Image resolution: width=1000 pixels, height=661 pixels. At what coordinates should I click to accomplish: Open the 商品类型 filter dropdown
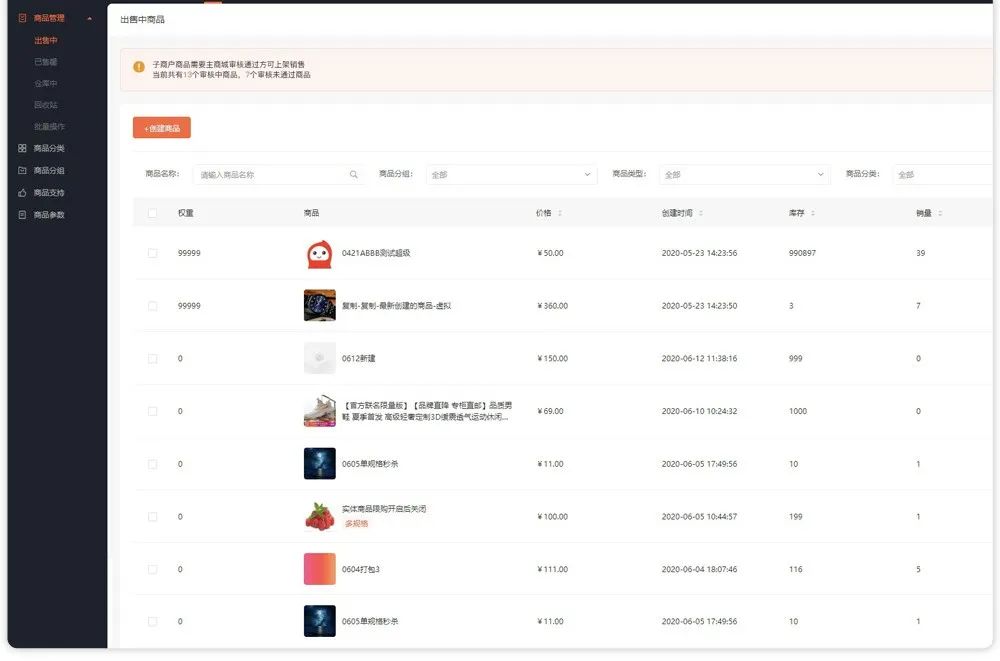pyautogui.click(x=745, y=175)
